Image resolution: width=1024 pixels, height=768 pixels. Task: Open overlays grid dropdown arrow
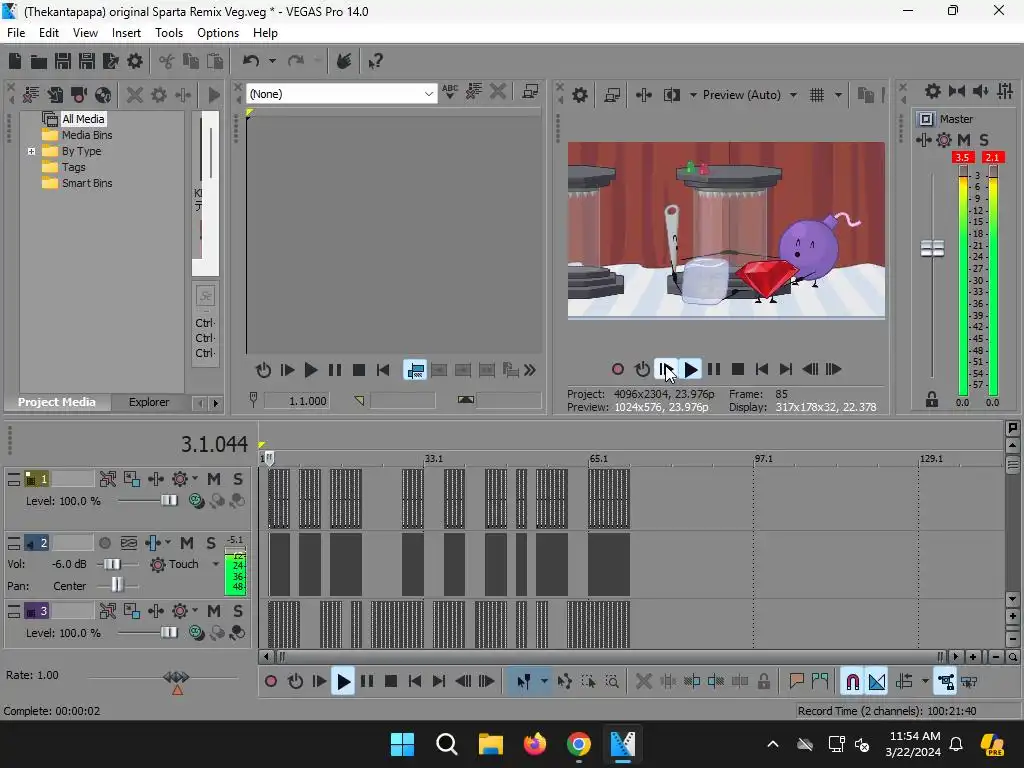click(839, 95)
